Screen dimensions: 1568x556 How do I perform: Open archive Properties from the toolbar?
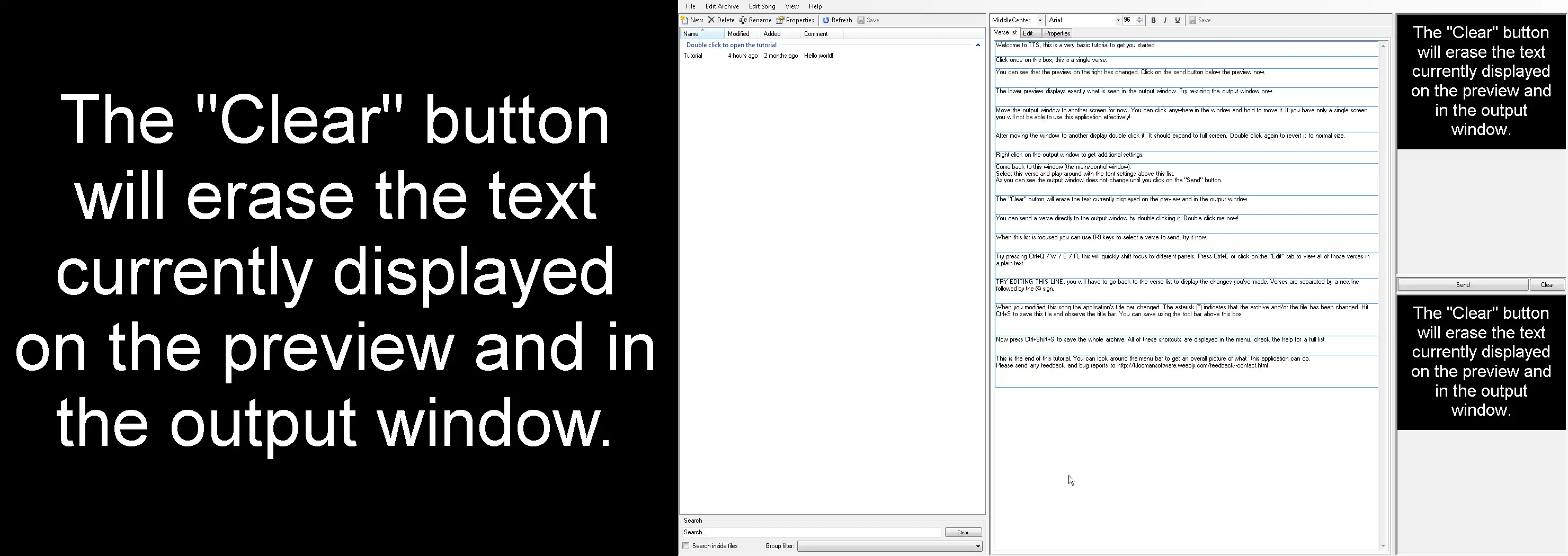[795, 20]
